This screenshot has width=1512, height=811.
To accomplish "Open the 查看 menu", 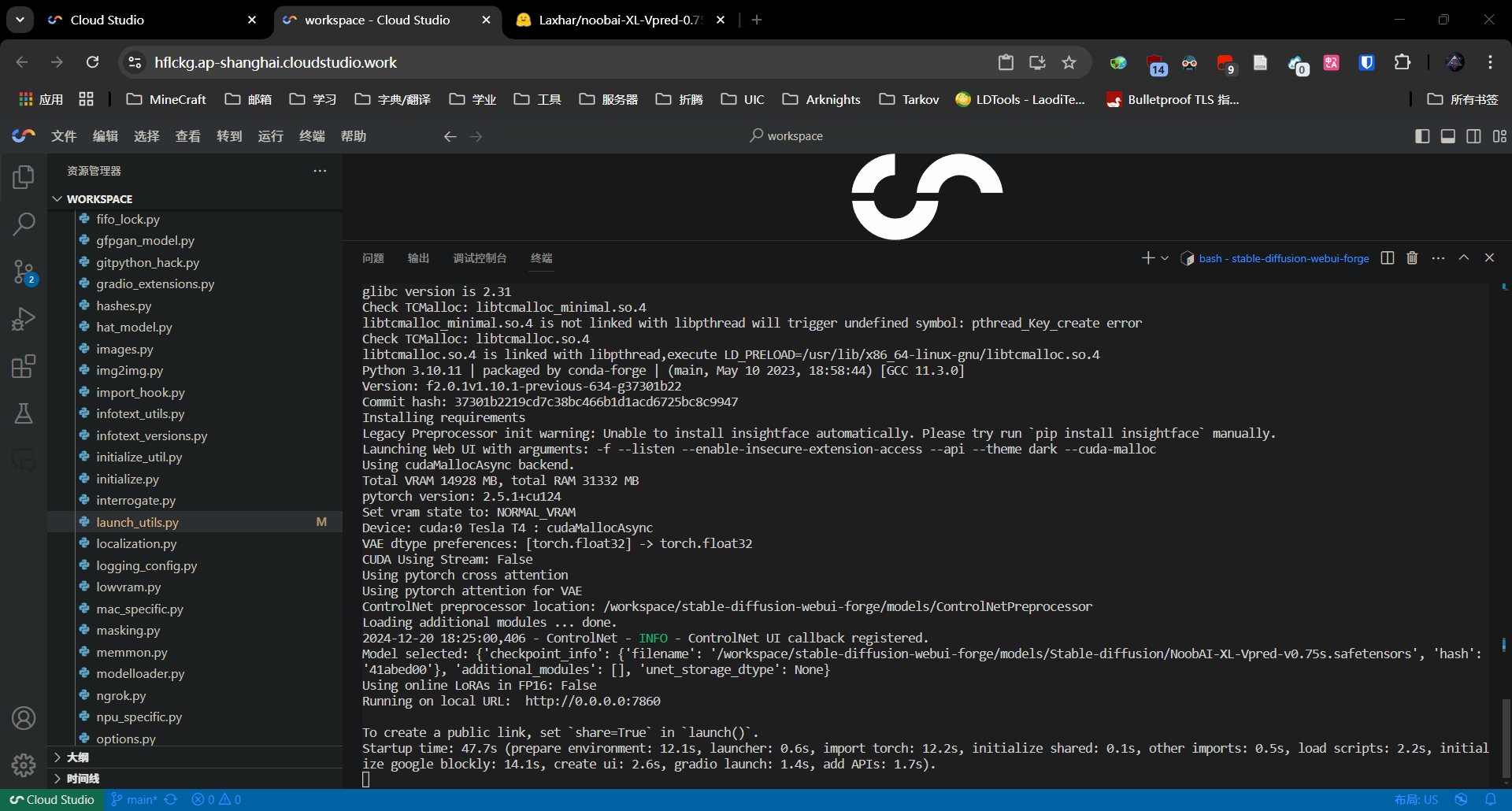I will click(187, 136).
